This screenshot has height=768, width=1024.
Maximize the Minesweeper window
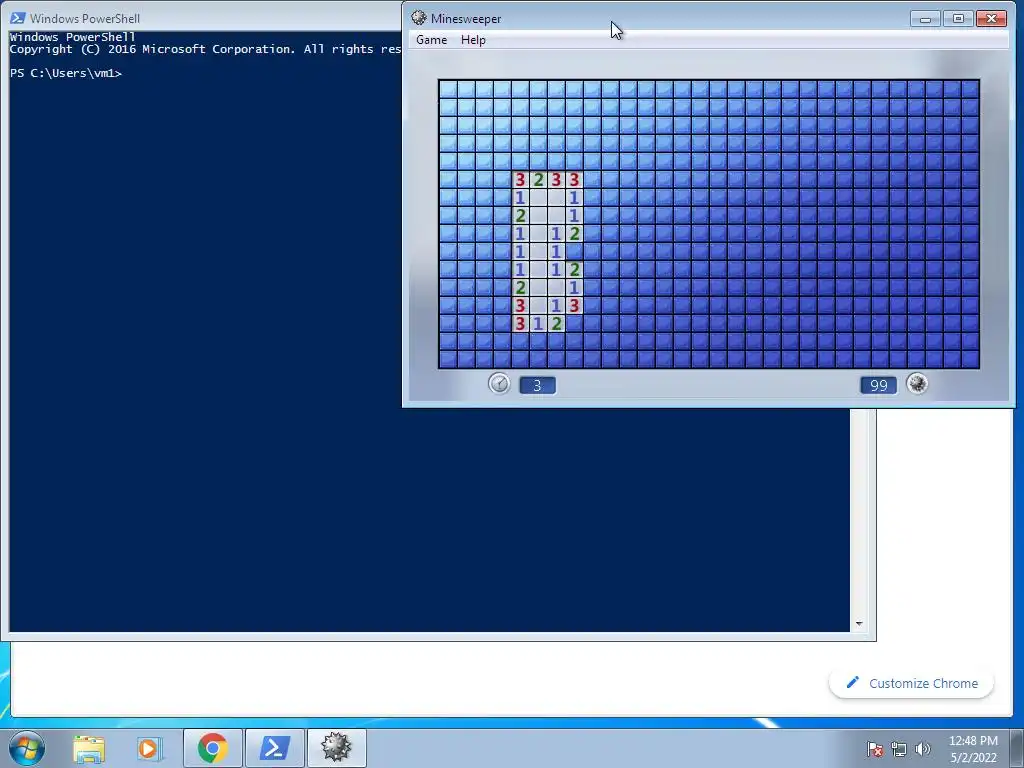pyautogui.click(x=958, y=18)
